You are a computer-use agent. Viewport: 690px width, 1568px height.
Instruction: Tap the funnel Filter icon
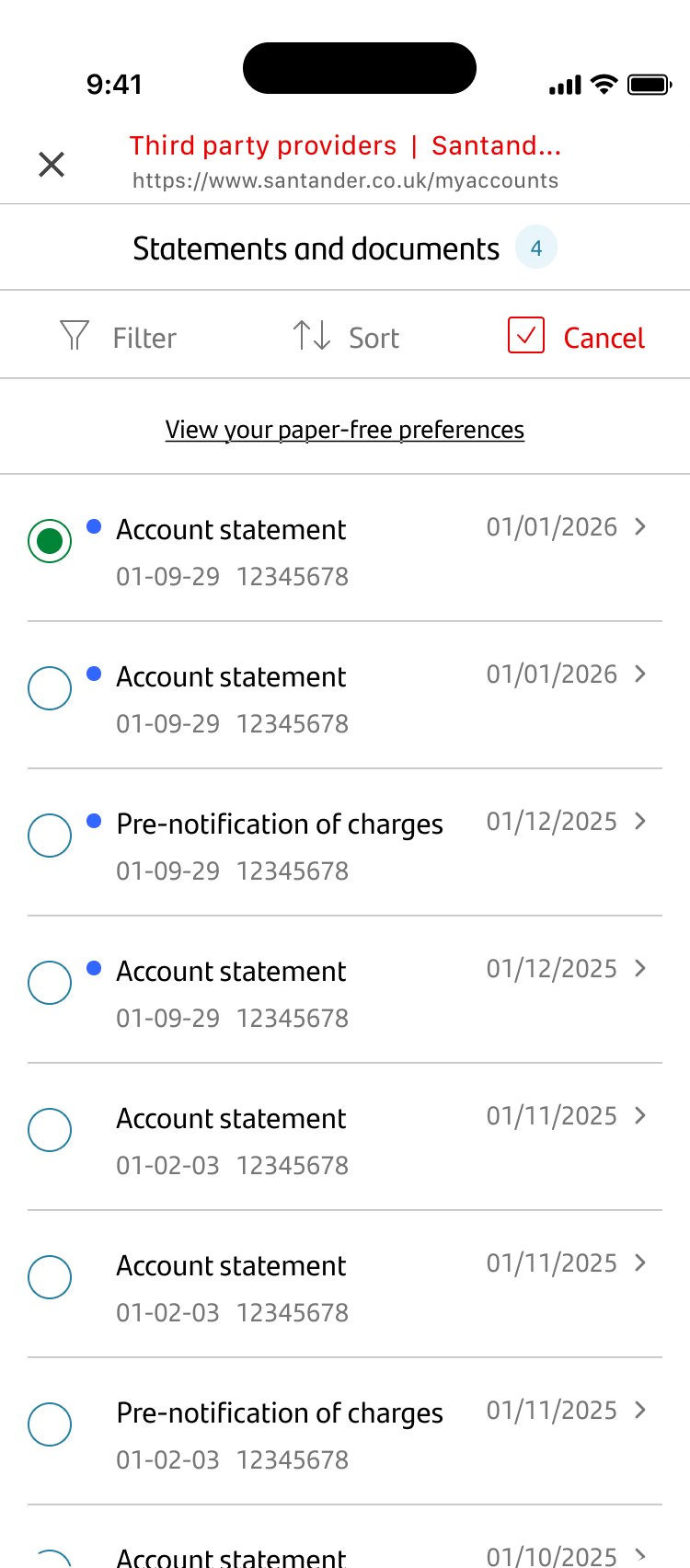[75, 336]
